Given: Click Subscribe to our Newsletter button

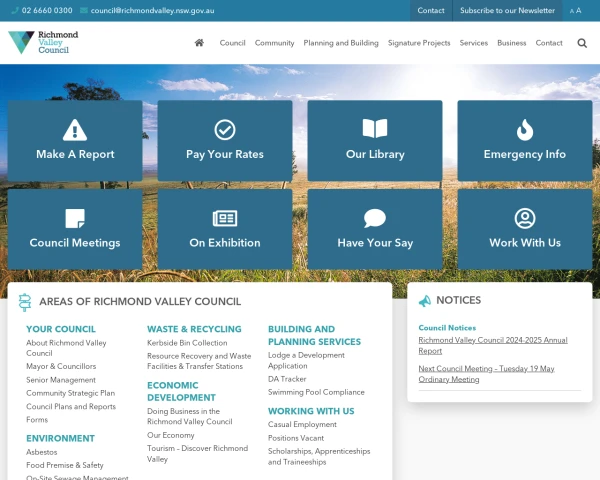Looking at the screenshot, I should coord(507,10).
